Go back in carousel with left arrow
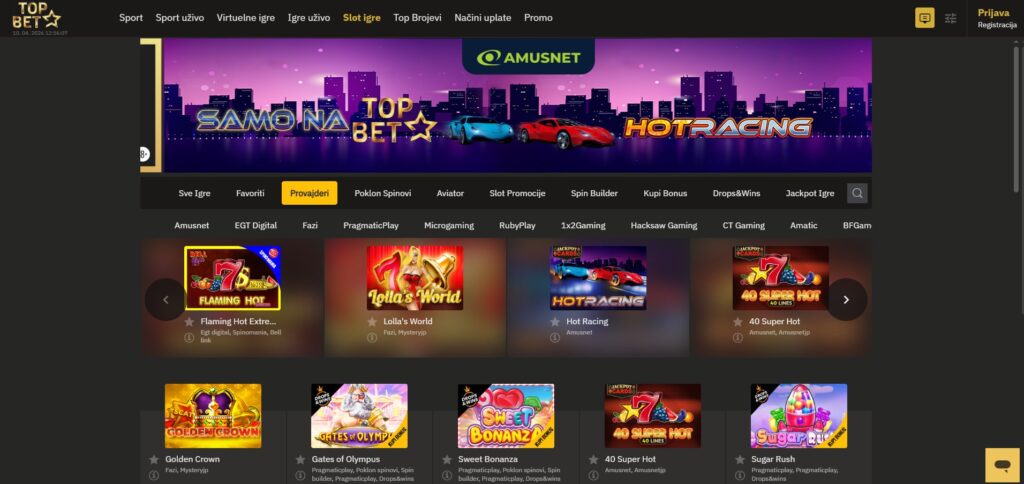 165,300
